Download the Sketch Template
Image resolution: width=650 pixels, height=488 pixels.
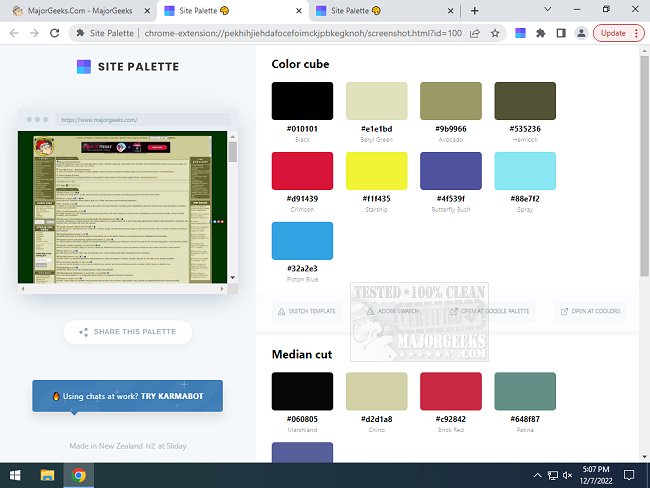pos(306,311)
